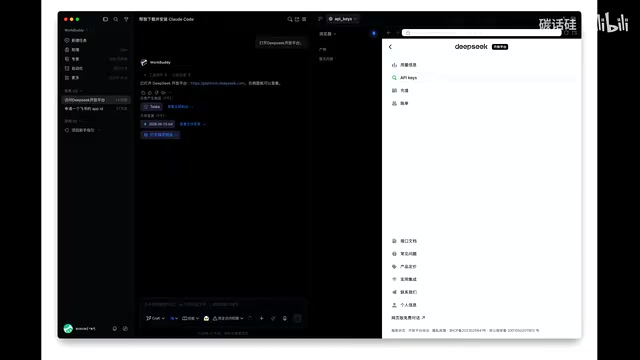
Task: Open the skills dropdown next to model selector
Action: (191, 318)
